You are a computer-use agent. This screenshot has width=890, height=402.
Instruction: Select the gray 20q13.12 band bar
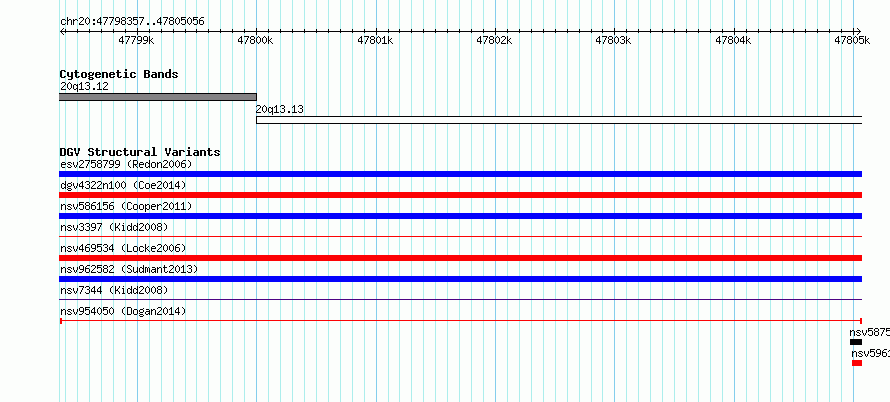[158, 97]
